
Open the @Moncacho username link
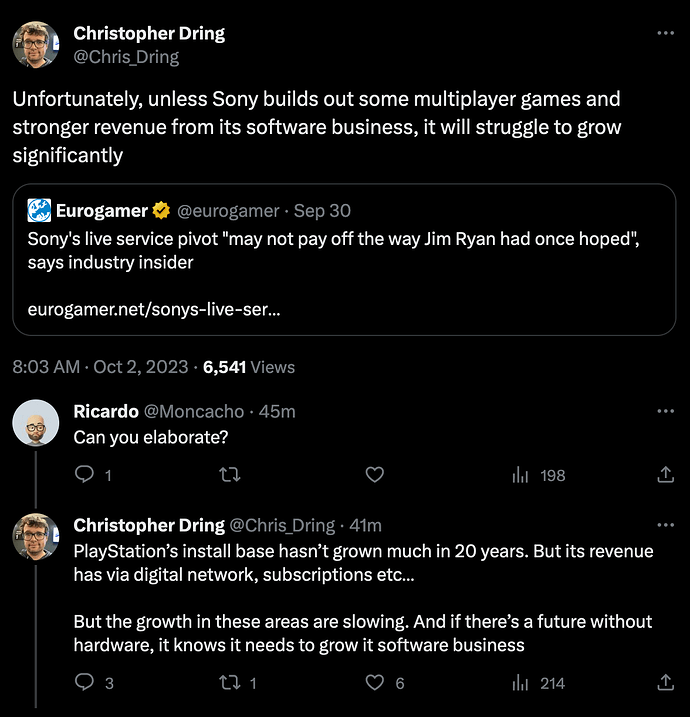tap(194, 412)
